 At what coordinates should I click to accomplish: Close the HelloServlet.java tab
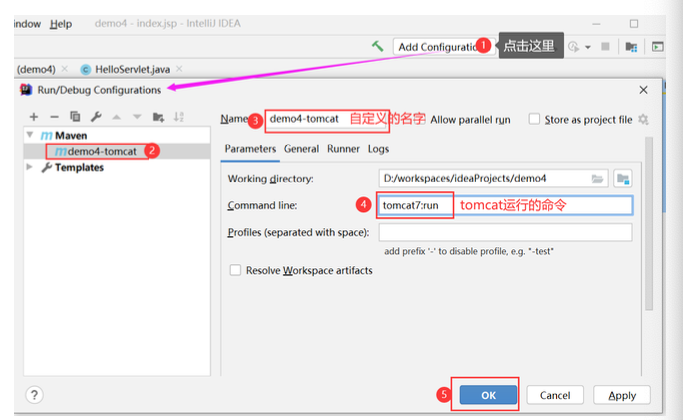tap(179, 69)
